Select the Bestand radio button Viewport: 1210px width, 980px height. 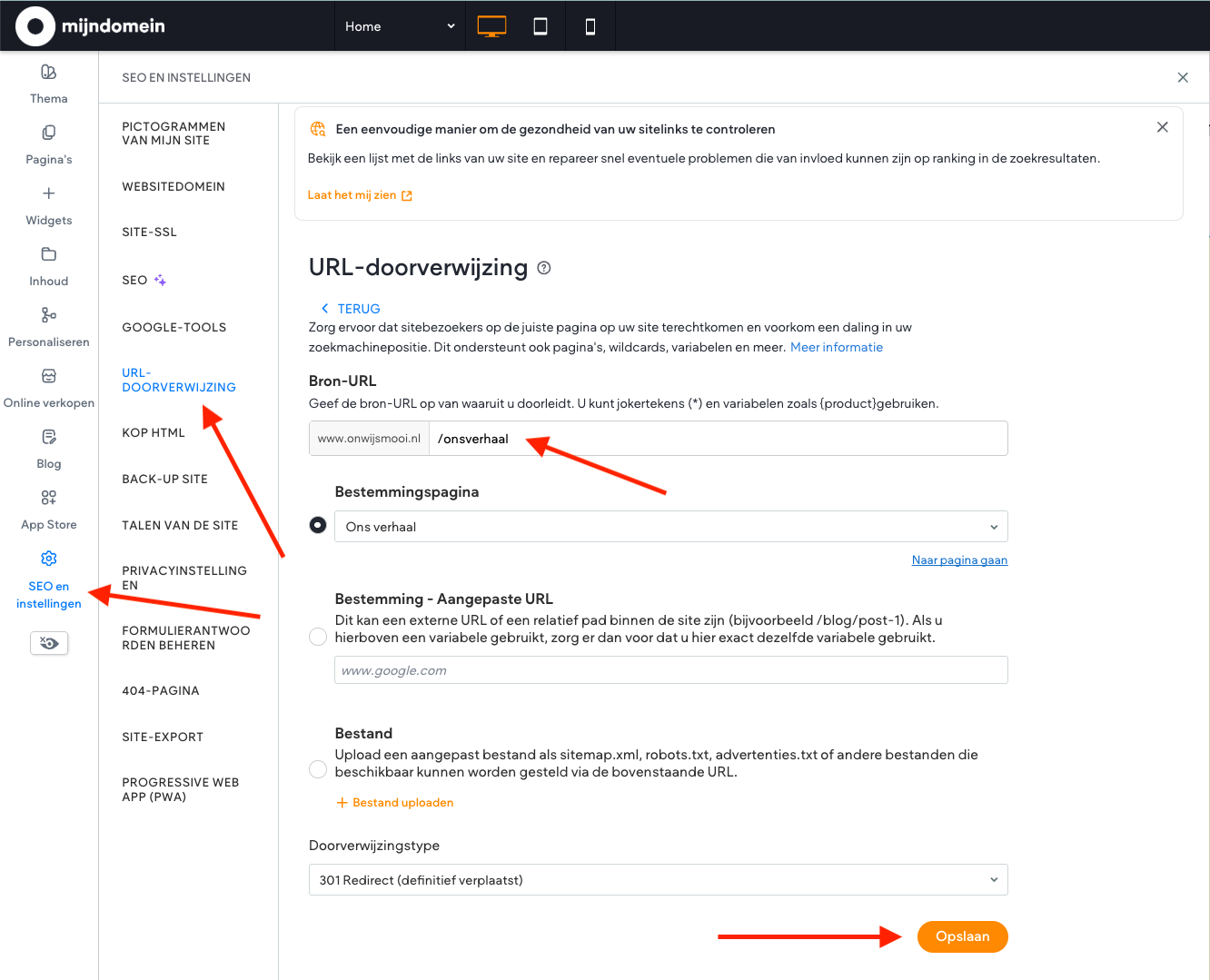(x=318, y=769)
